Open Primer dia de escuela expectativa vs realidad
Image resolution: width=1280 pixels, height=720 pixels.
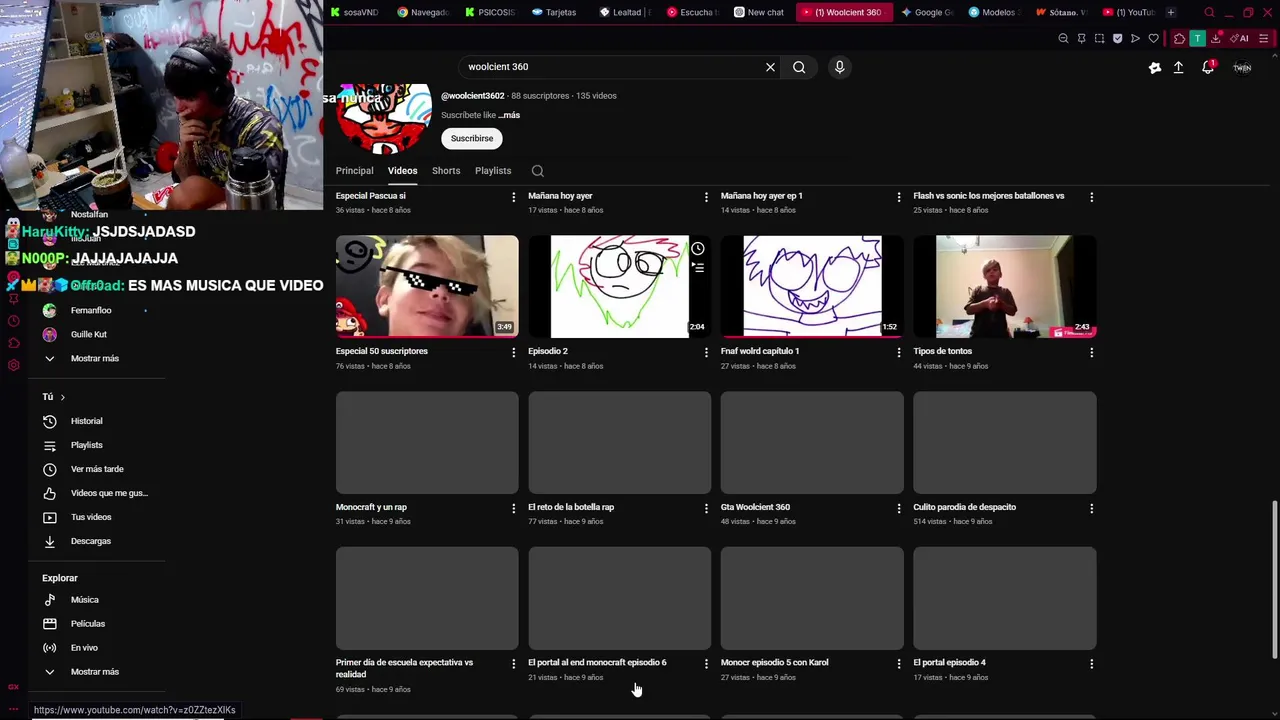click(405, 668)
